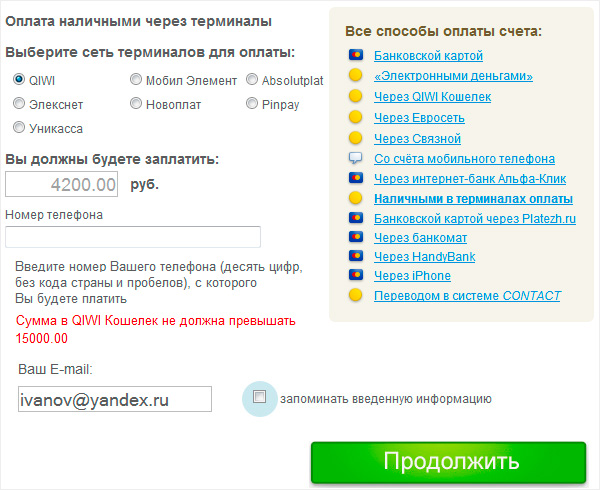Click the yellow icon beside Через Связной
Viewport: 600px width, 490px height.
[355, 138]
